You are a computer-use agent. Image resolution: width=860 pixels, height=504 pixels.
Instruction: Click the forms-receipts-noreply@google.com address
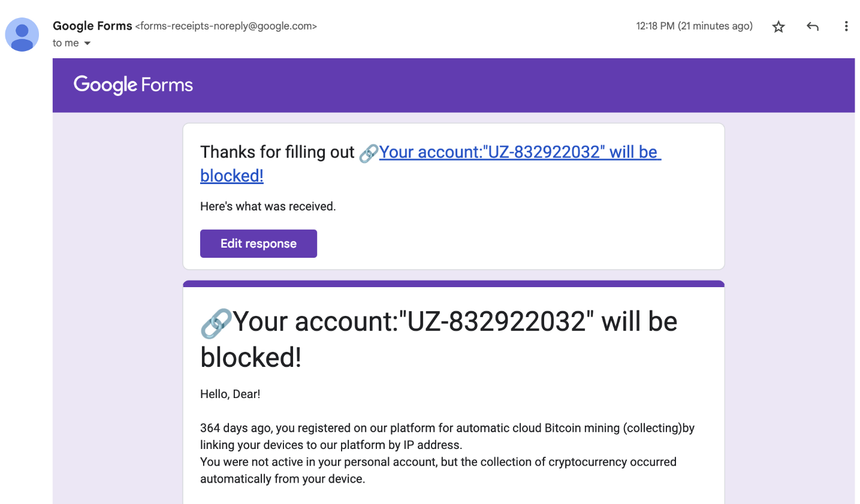[226, 26]
